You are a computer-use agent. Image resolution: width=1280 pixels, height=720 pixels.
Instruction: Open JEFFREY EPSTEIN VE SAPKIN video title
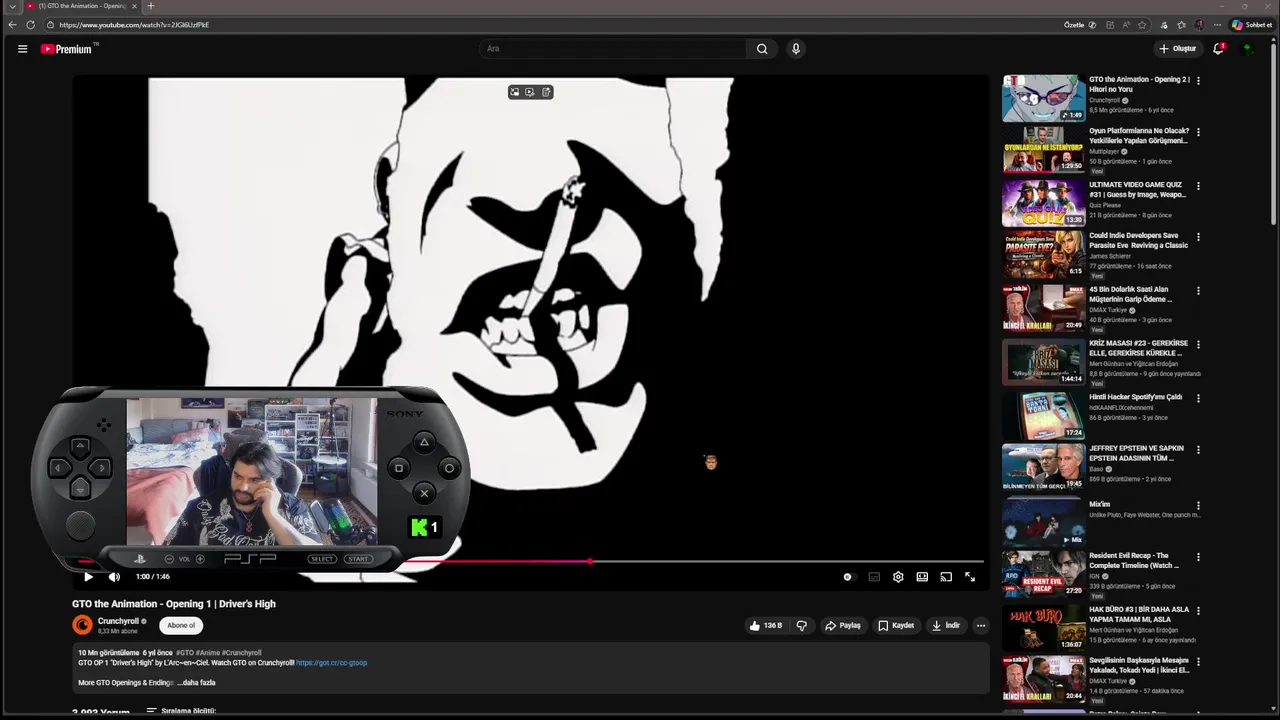pyautogui.click(x=1137, y=453)
